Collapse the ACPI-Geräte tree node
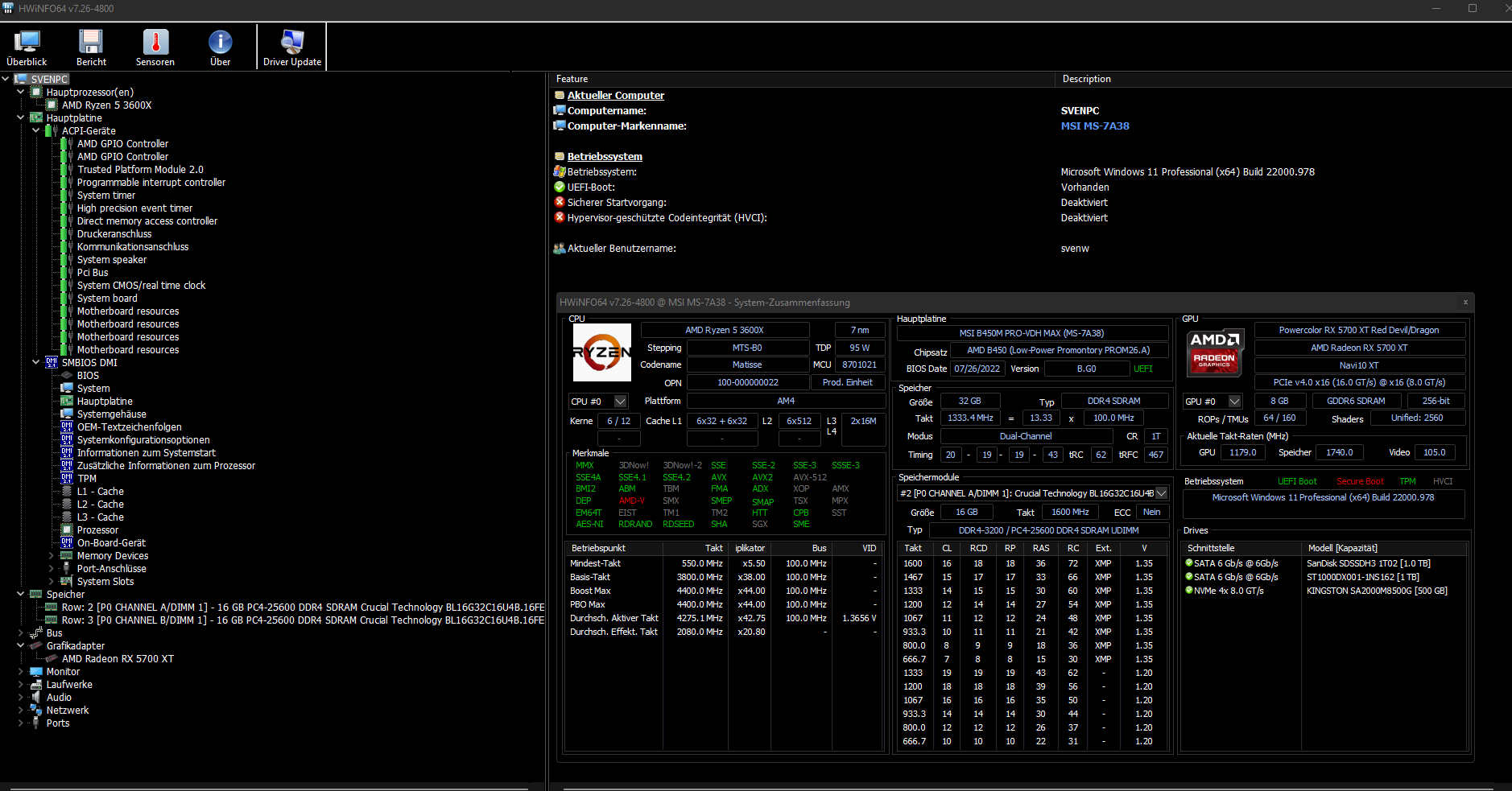The height and width of the screenshot is (791, 1512). coord(36,130)
